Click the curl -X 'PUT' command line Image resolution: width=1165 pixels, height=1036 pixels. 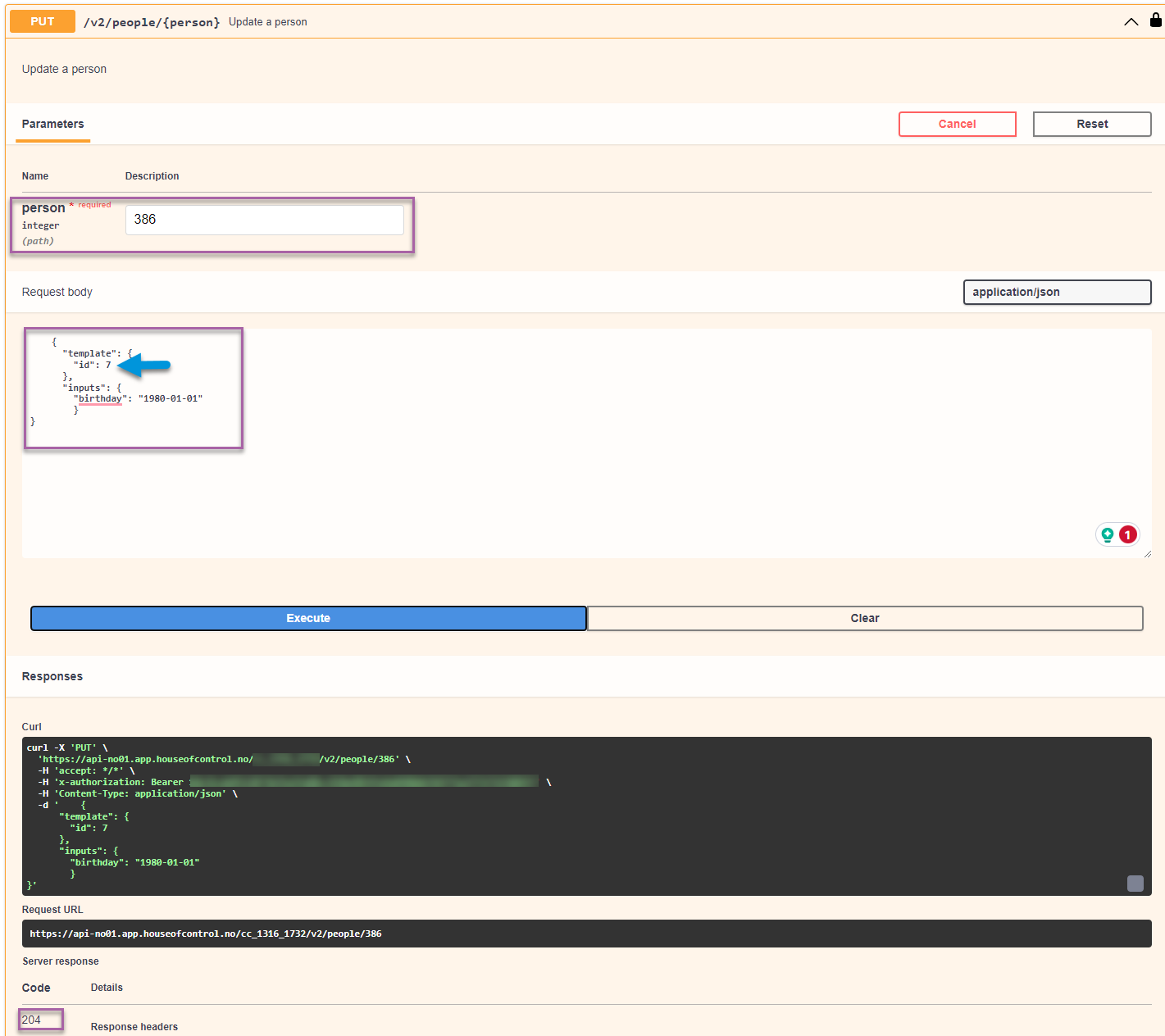(67, 747)
